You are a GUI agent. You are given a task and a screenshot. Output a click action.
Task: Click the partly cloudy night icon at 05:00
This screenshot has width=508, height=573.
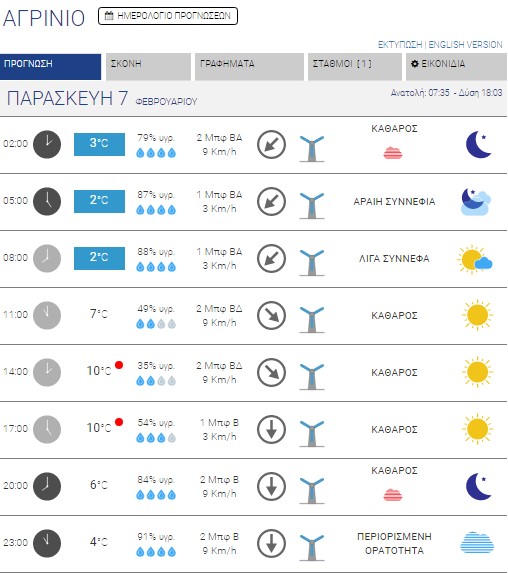[476, 201]
